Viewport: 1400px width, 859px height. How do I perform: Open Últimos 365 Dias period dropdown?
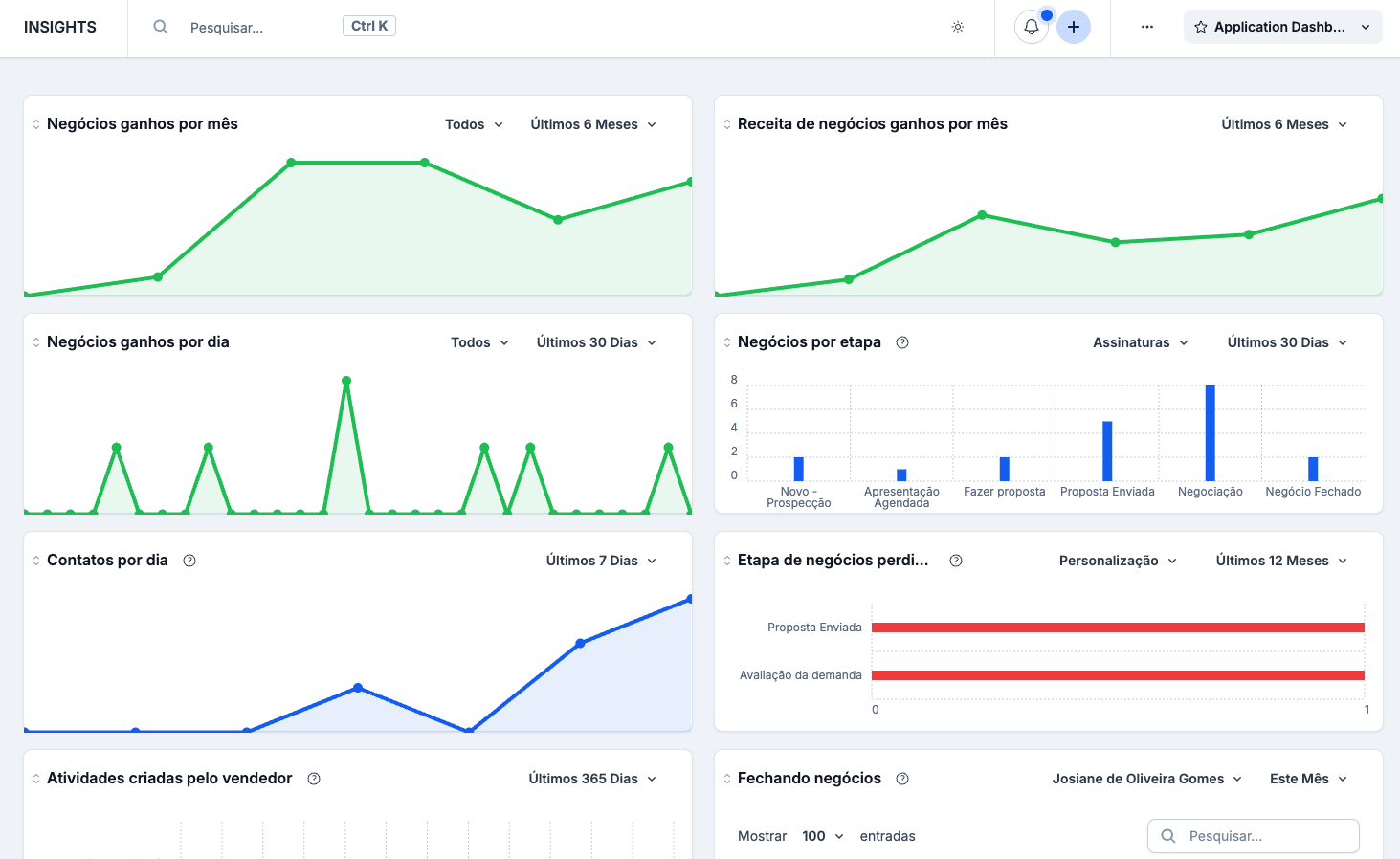point(592,779)
